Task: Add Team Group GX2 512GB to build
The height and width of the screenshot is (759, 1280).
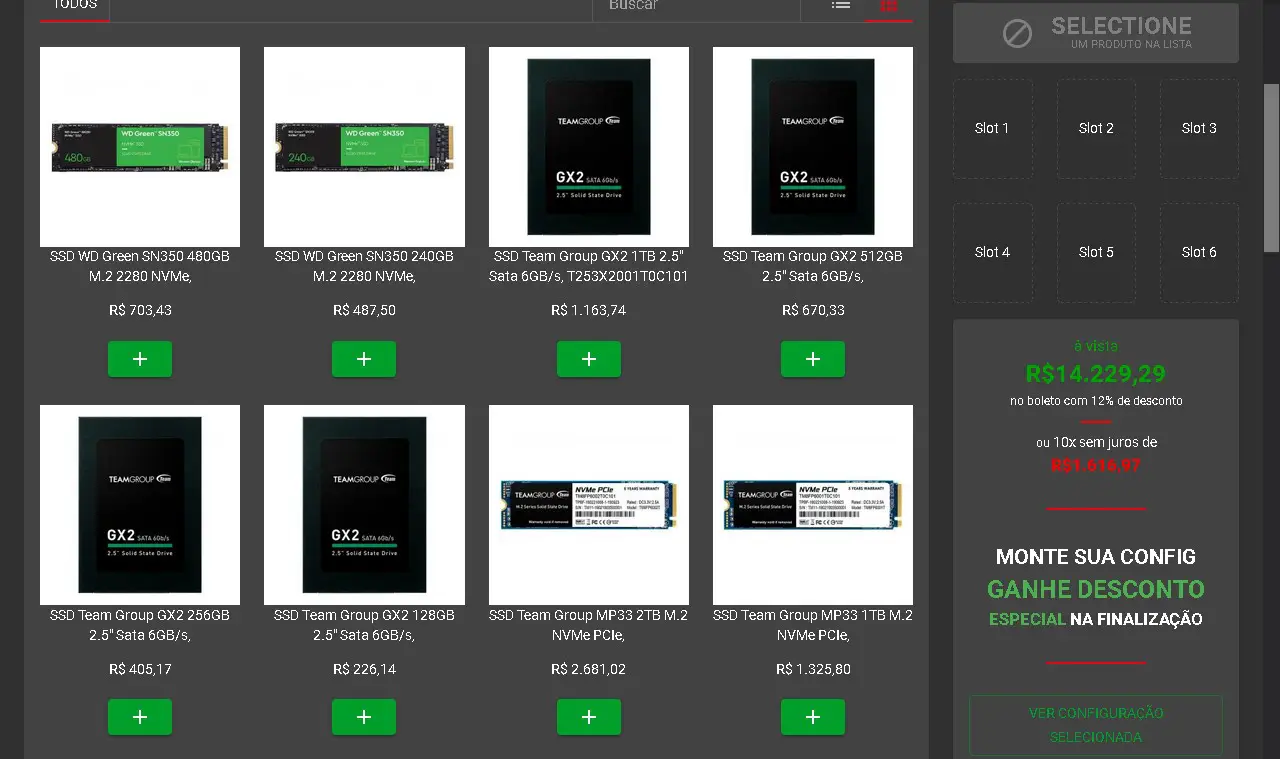Action: (x=813, y=359)
